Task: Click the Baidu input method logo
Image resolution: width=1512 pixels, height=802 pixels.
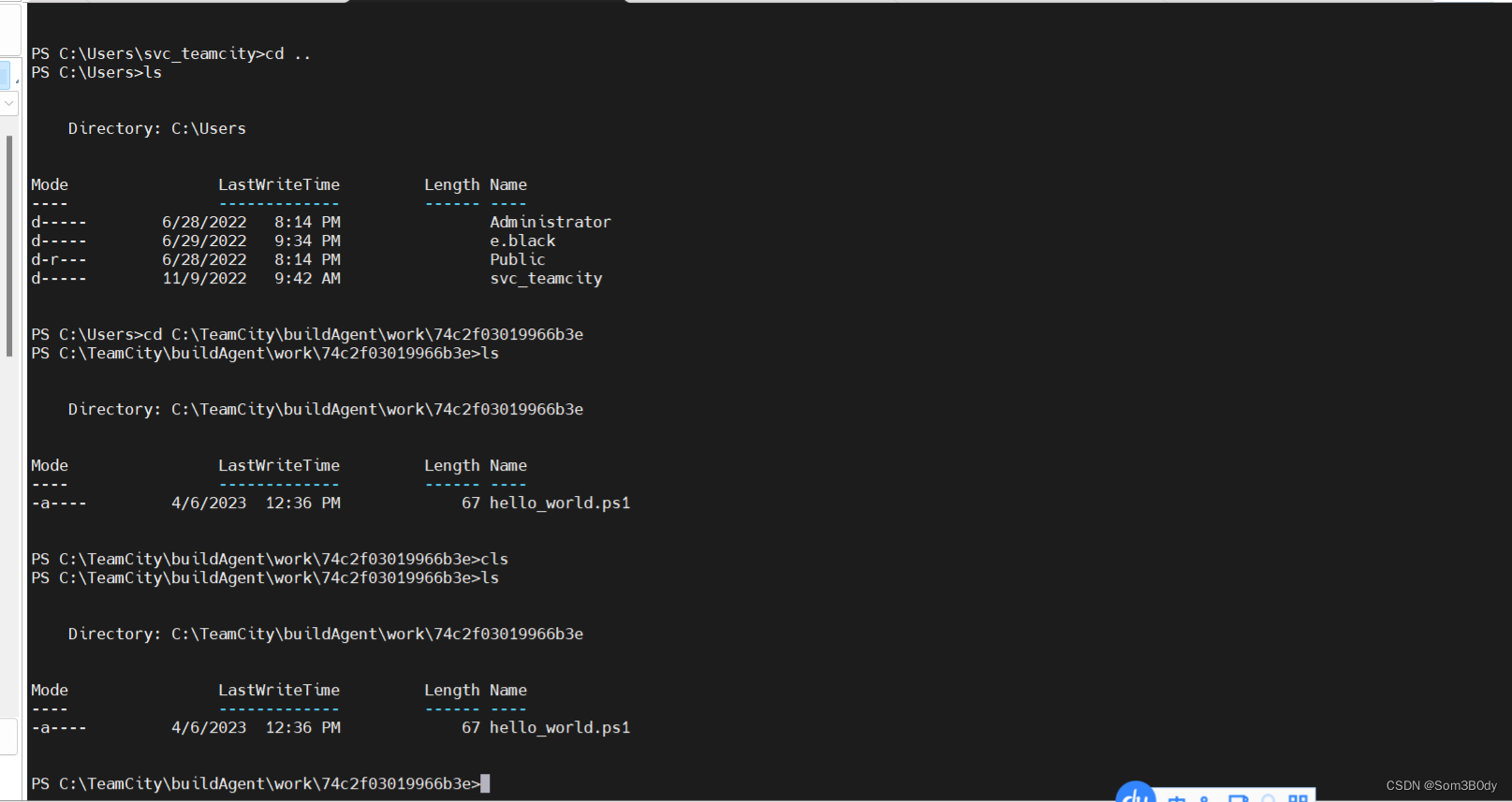Action: tap(1136, 793)
